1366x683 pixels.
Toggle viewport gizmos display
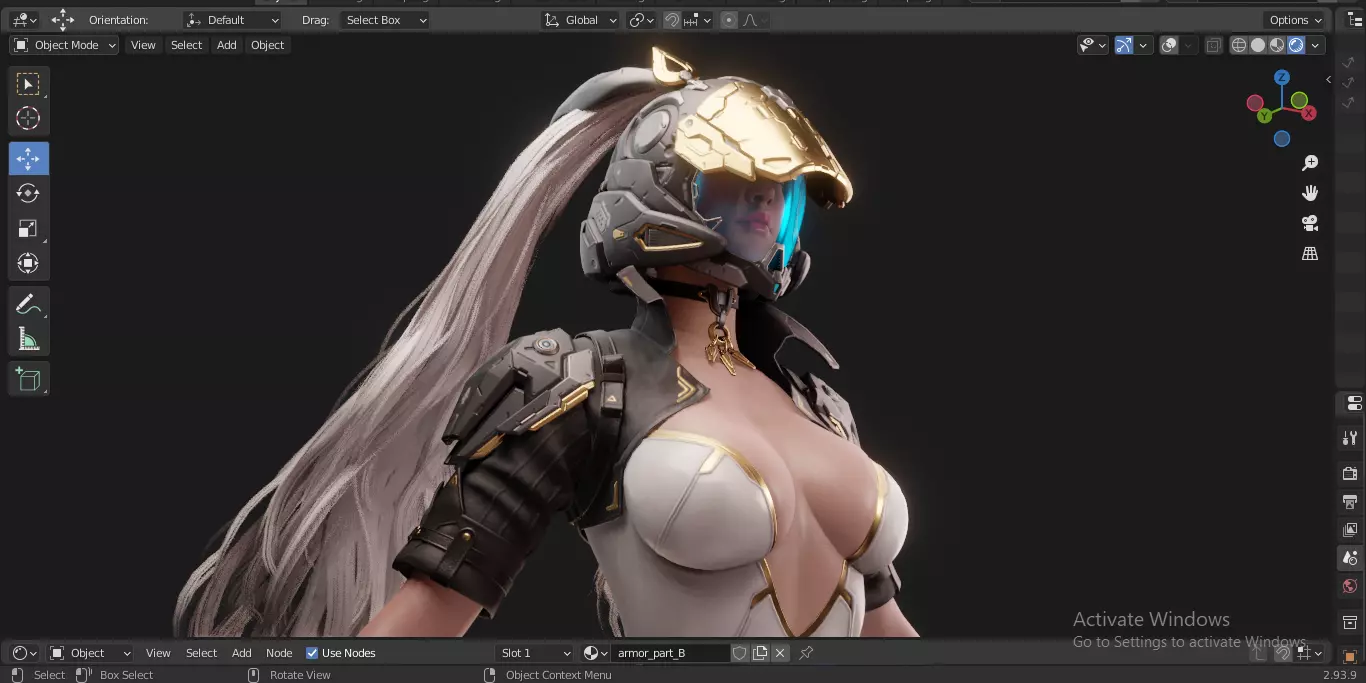[1124, 45]
